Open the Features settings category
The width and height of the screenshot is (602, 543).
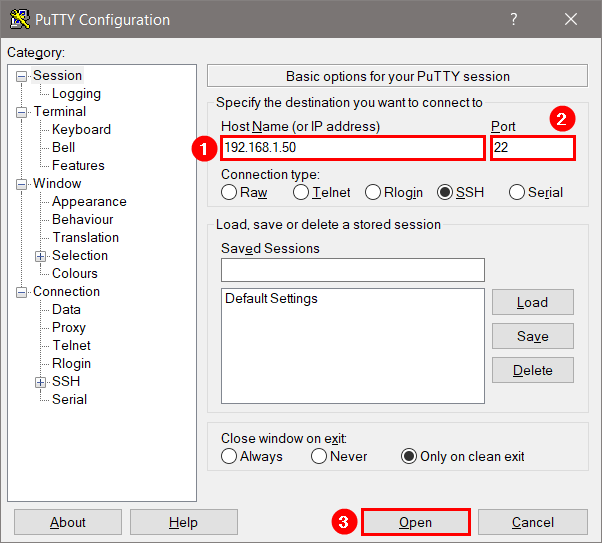(78, 166)
